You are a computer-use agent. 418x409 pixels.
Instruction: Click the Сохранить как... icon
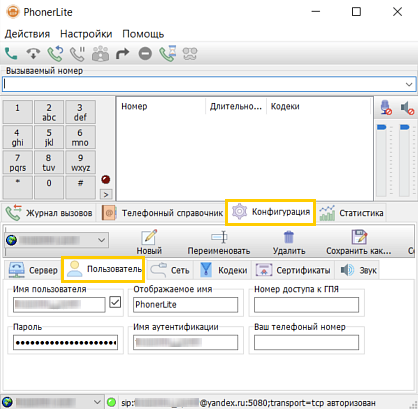tap(359, 242)
